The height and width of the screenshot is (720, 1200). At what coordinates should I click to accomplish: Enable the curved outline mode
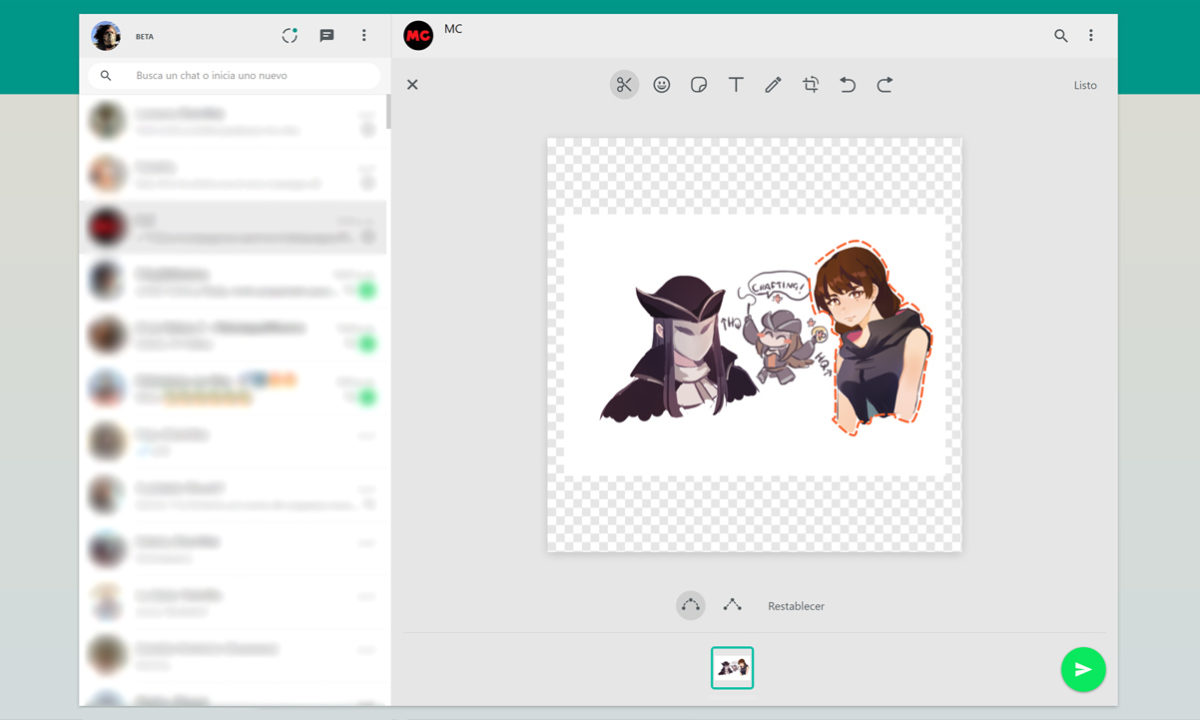point(690,605)
